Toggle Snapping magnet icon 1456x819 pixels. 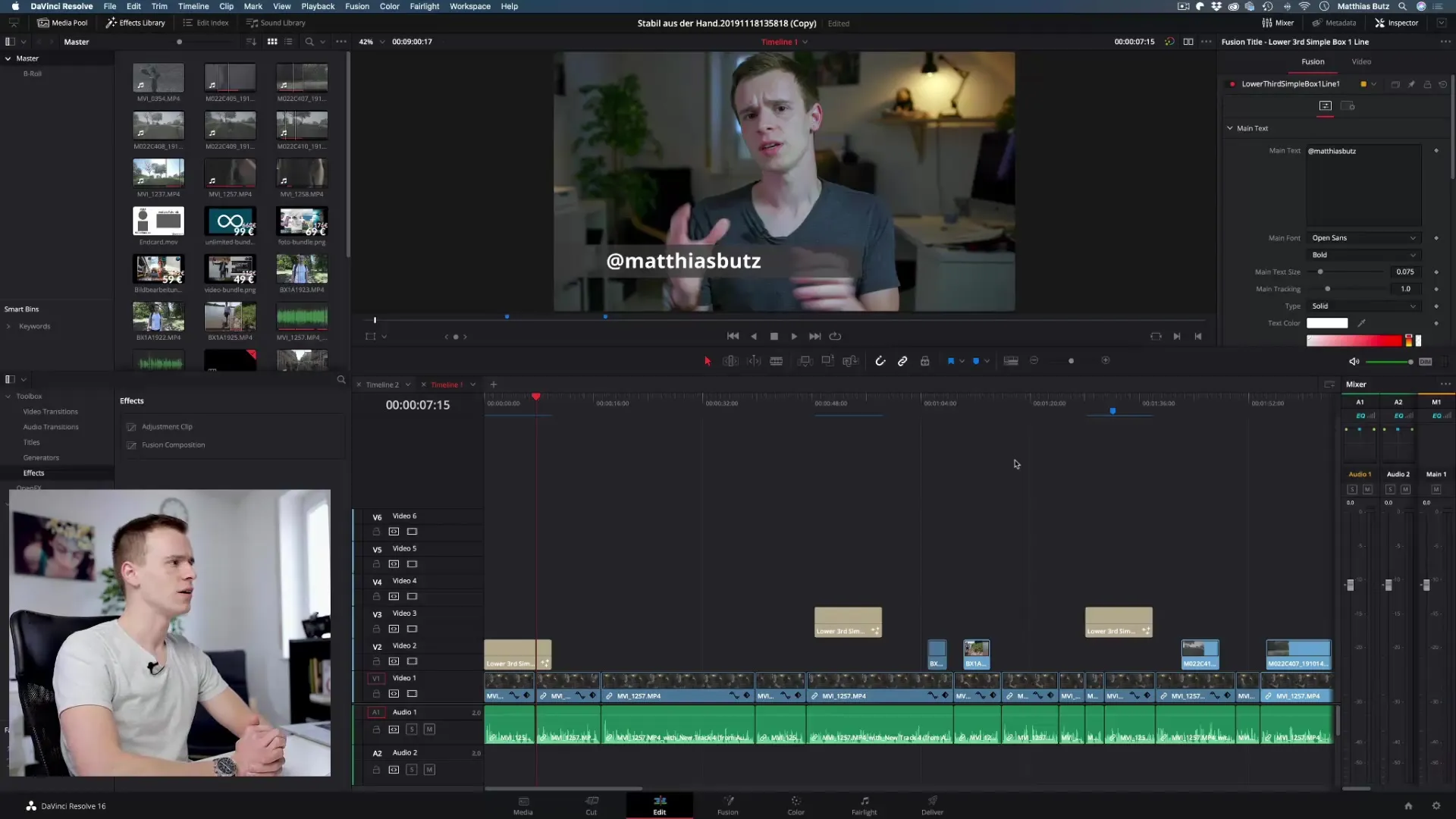[880, 361]
